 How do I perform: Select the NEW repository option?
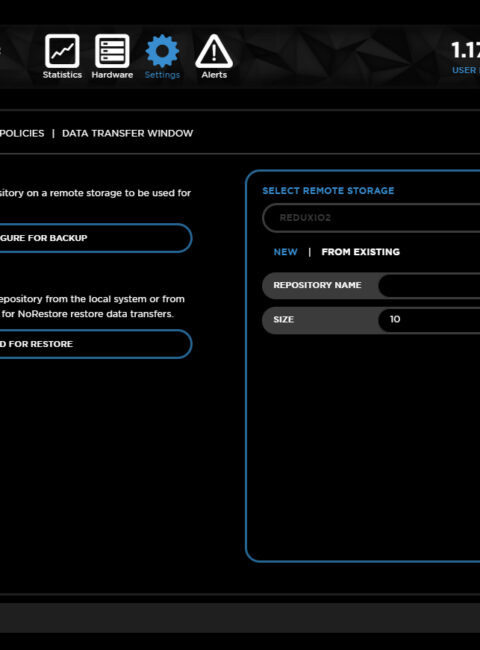pos(286,252)
